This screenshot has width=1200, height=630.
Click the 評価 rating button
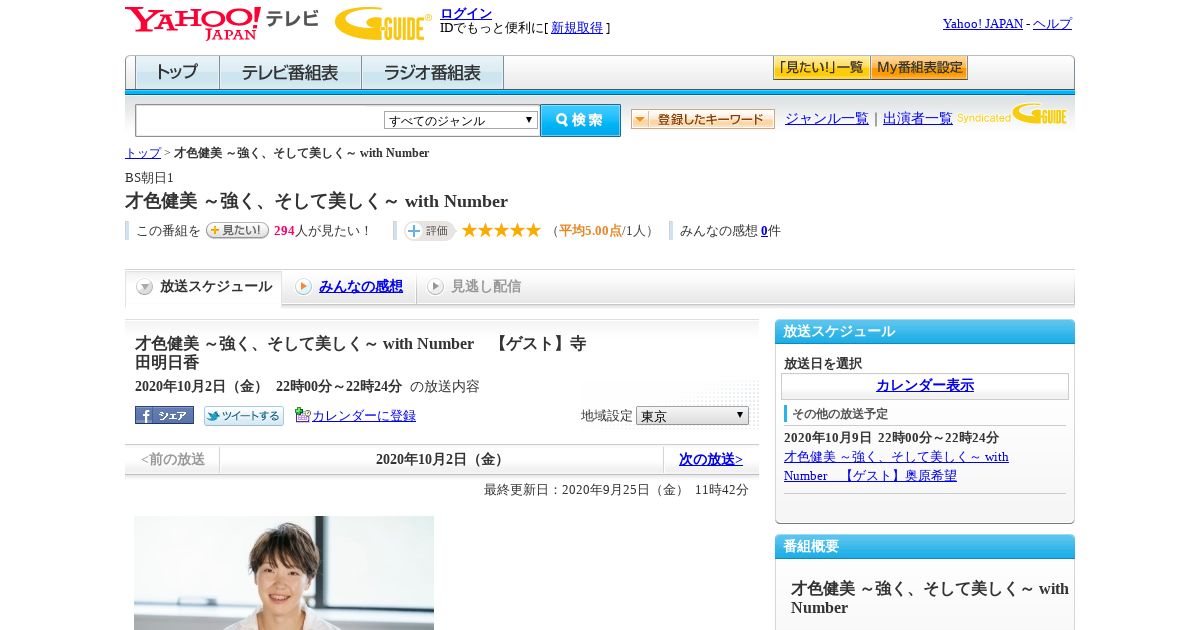430,231
